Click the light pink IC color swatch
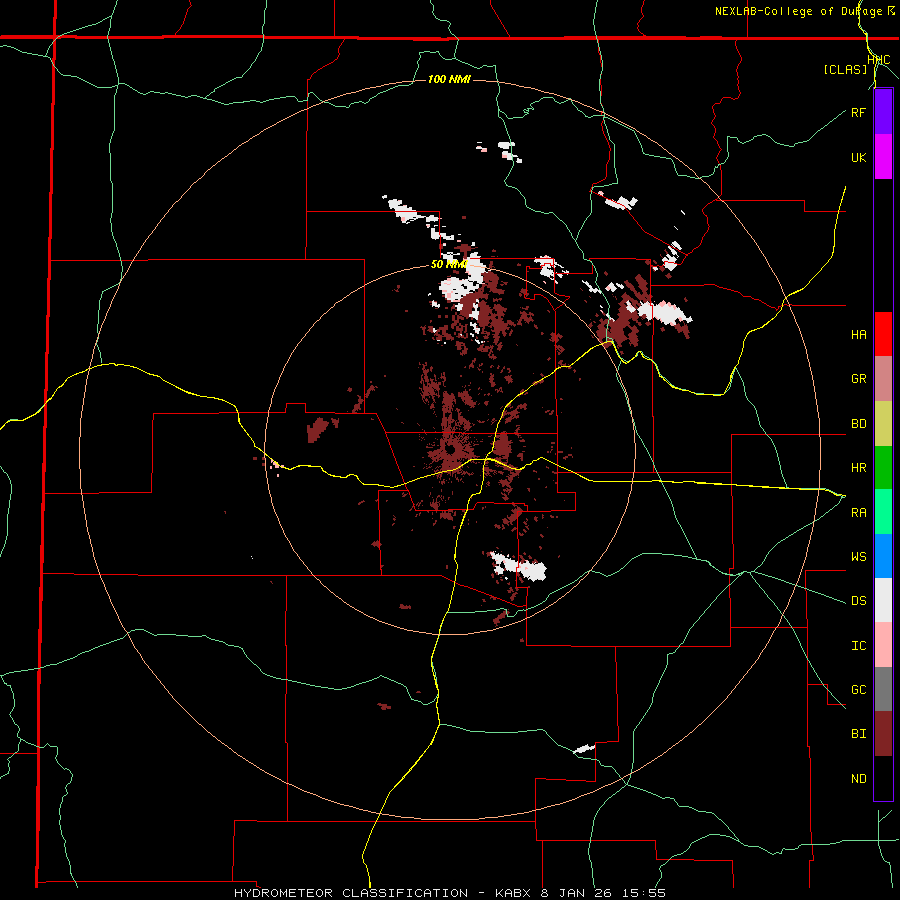The image size is (900, 900). (x=883, y=645)
